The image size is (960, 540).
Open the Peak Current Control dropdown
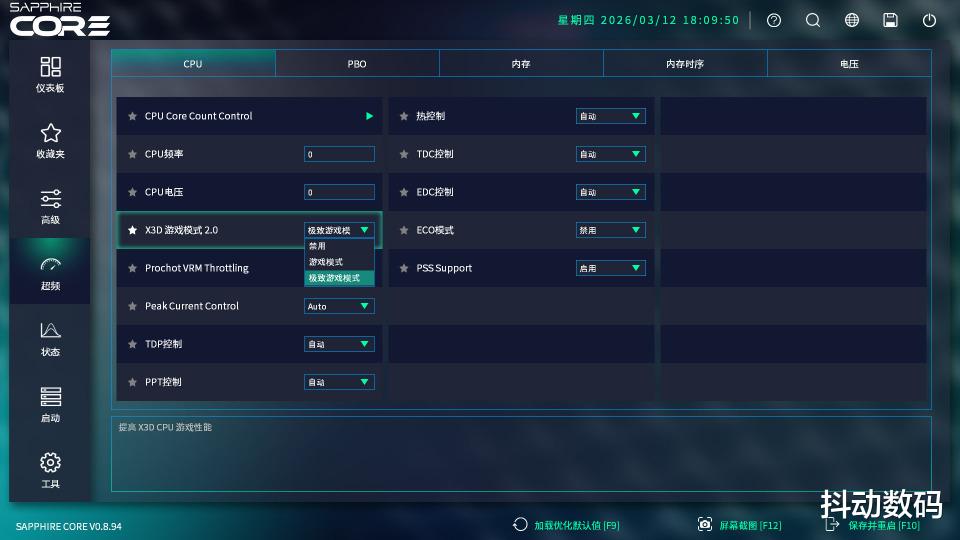pos(339,306)
